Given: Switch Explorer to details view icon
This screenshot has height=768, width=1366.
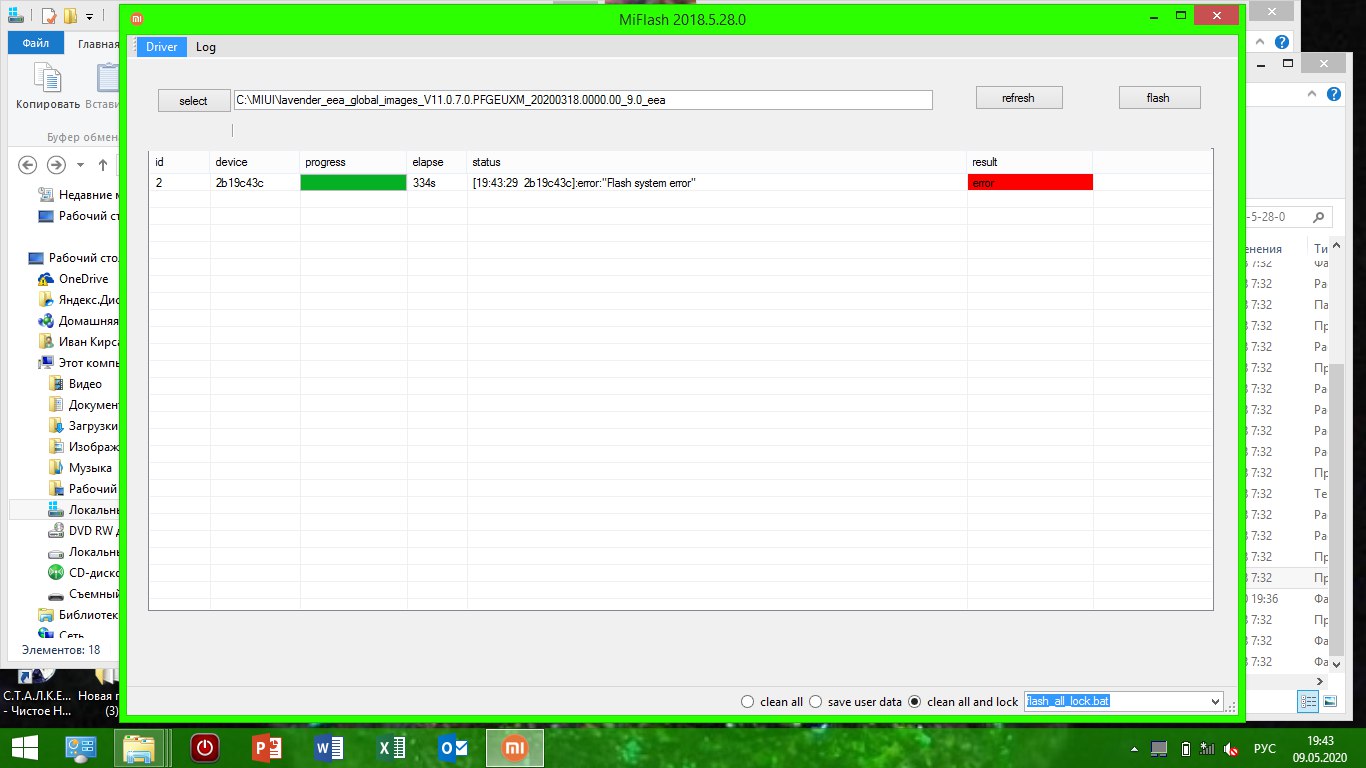Looking at the screenshot, I should coord(1308,702).
